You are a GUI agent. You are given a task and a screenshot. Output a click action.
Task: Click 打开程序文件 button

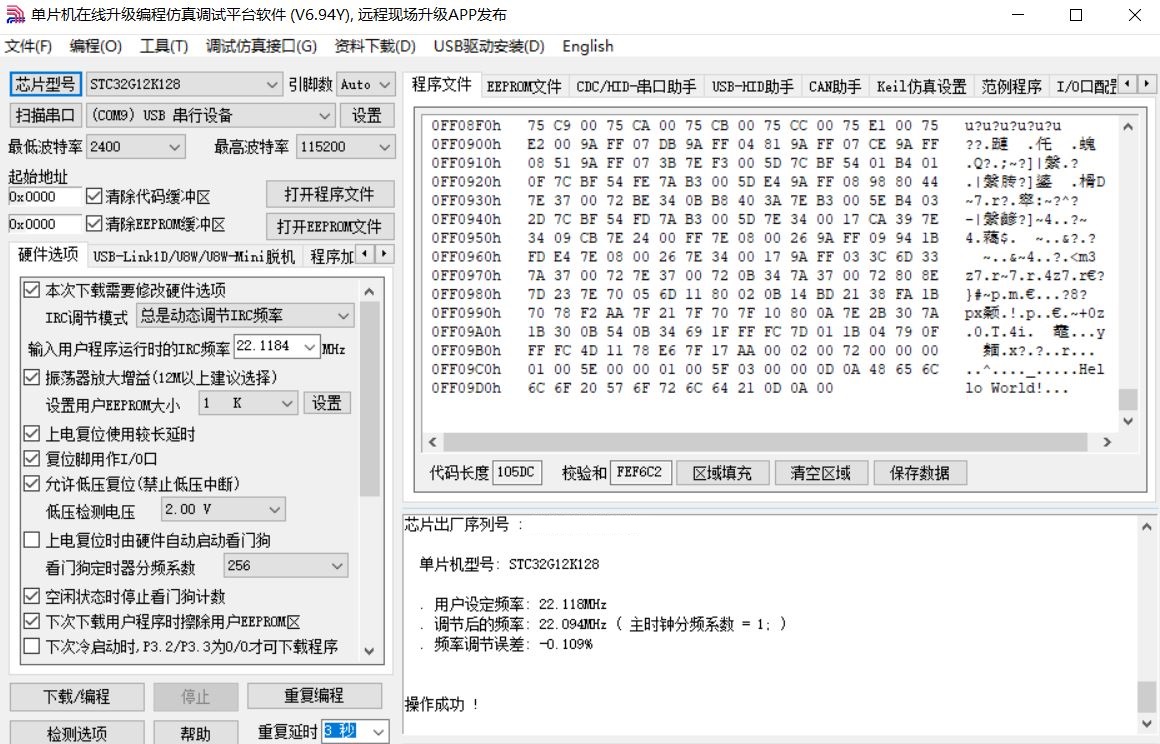click(329, 195)
